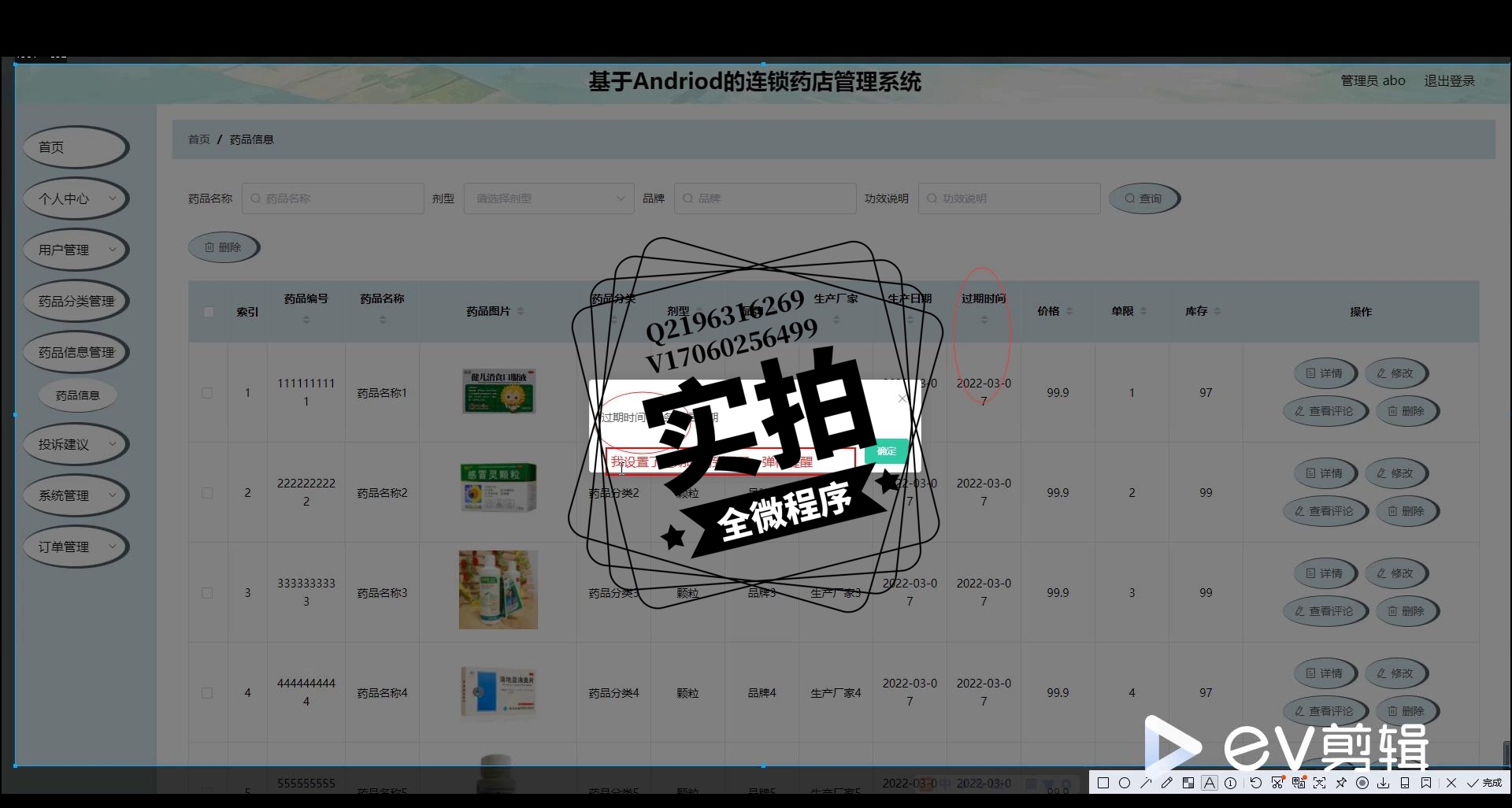
Task: Click 修改 for 药品名称1 row
Action: click(1395, 373)
